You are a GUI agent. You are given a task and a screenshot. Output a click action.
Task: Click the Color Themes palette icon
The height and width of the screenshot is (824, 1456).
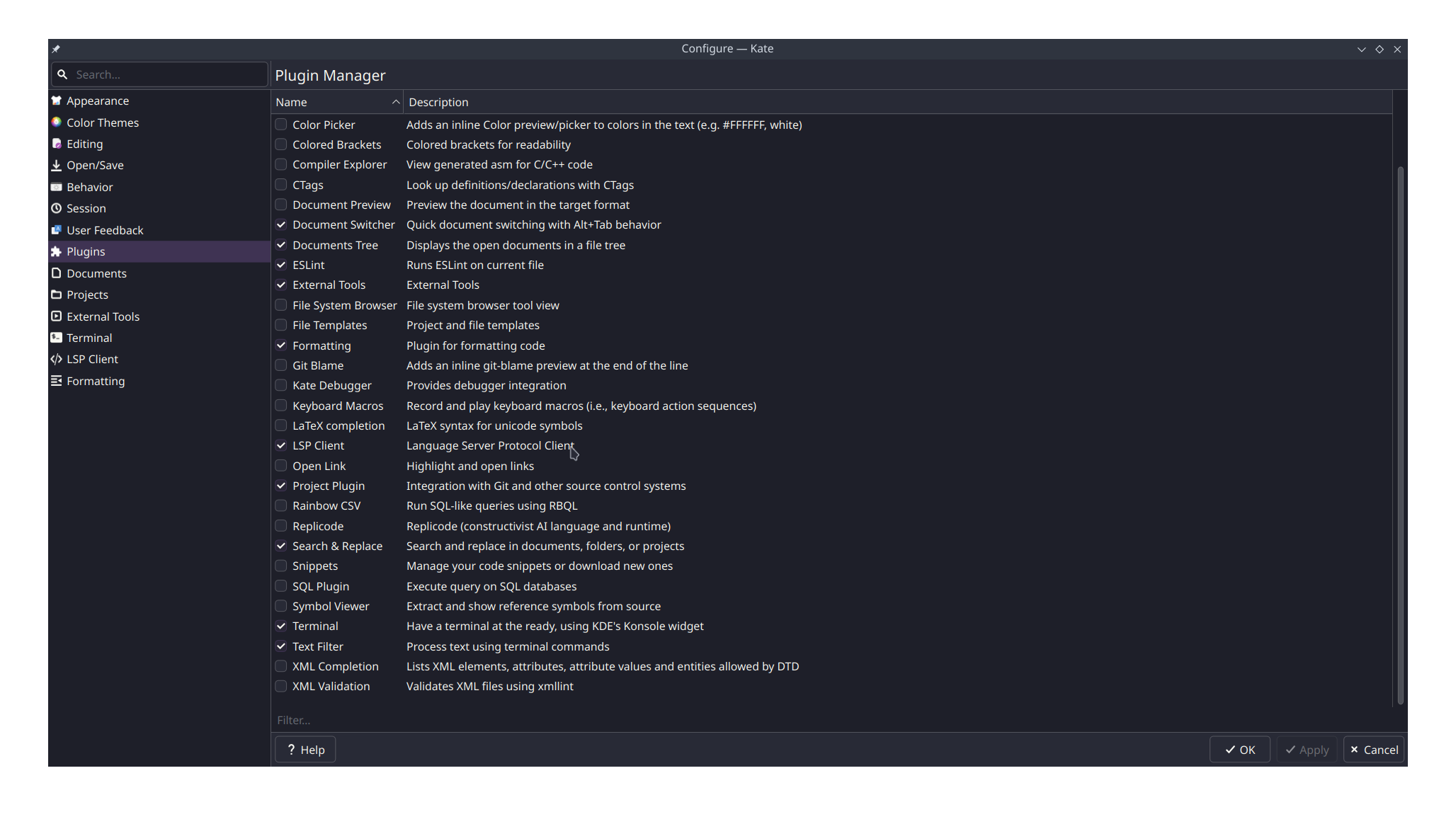click(x=57, y=122)
